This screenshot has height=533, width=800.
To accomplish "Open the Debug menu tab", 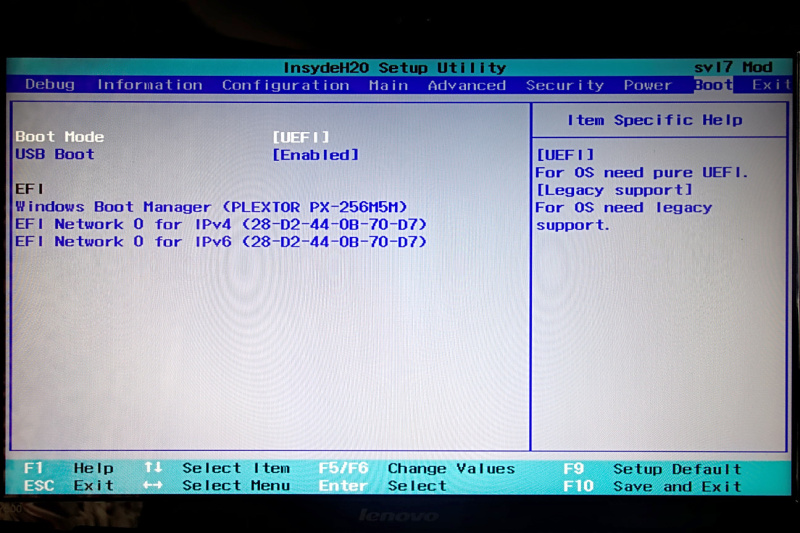I will click(x=49, y=84).
